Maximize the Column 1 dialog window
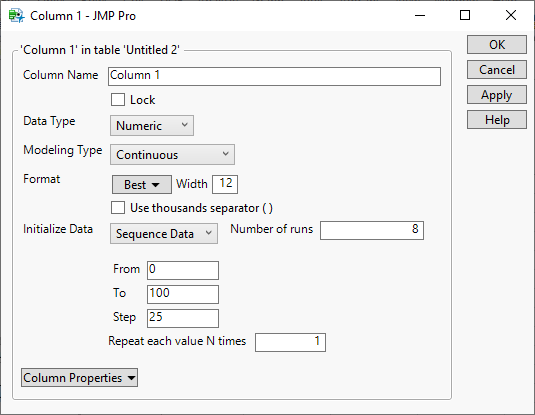The width and height of the screenshot is (535, 415). click(465, 15)
